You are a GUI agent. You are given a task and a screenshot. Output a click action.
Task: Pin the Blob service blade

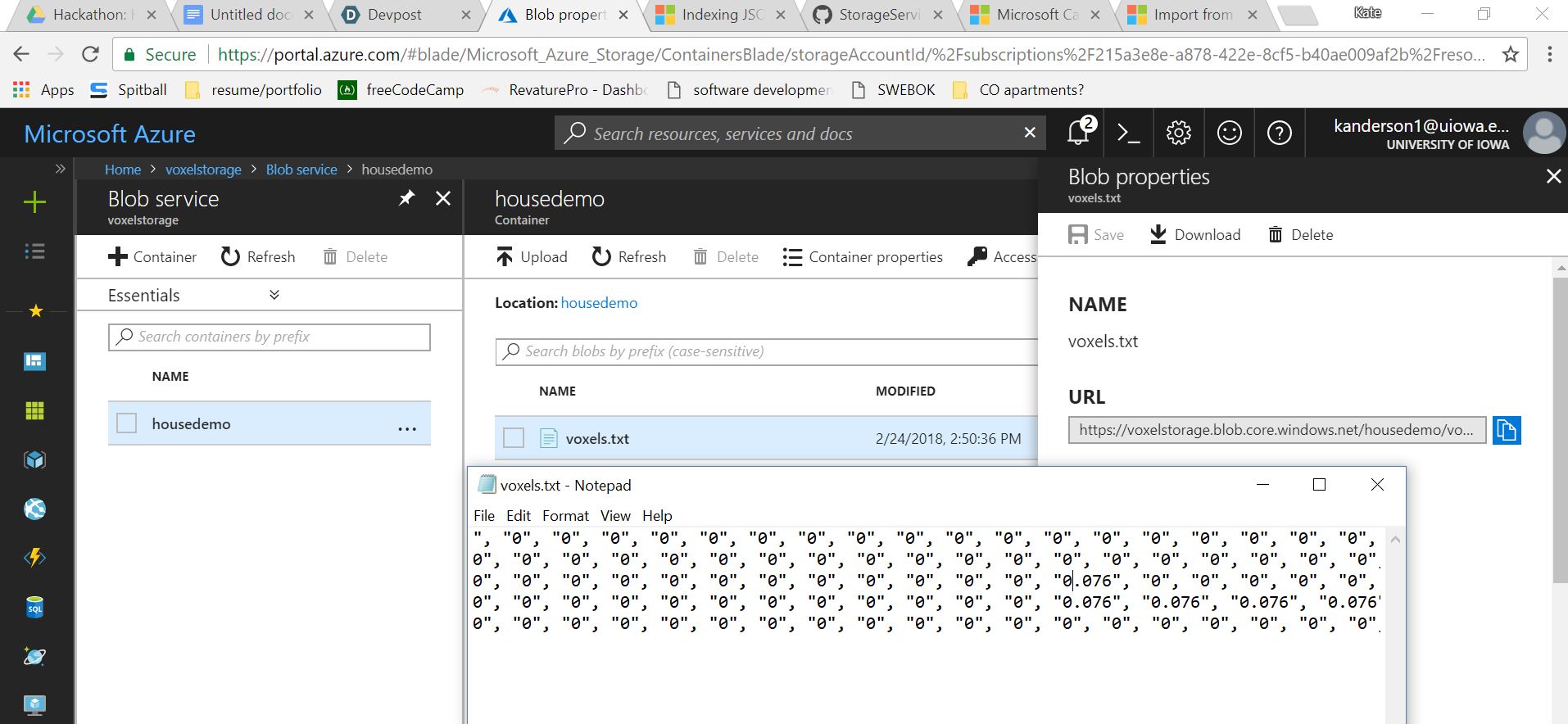tap(406, 198)
